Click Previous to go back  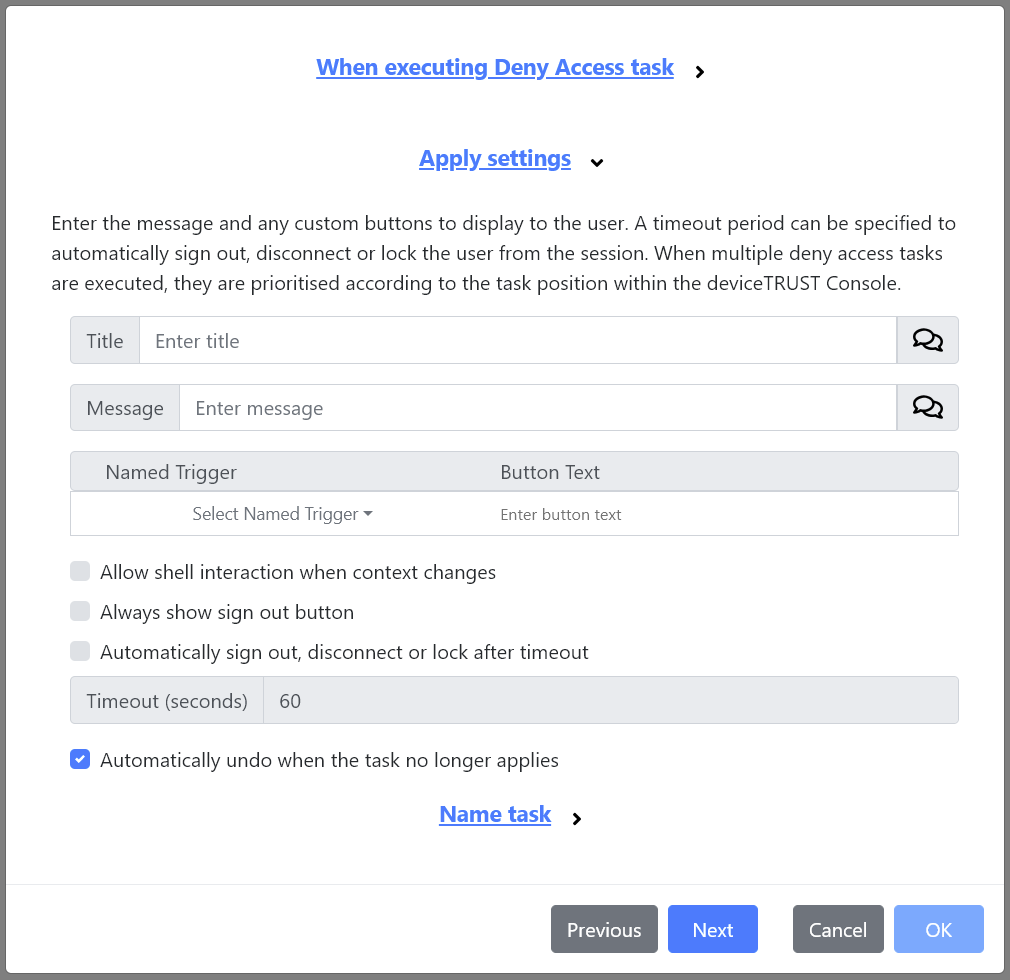click(x=604, y=929)
